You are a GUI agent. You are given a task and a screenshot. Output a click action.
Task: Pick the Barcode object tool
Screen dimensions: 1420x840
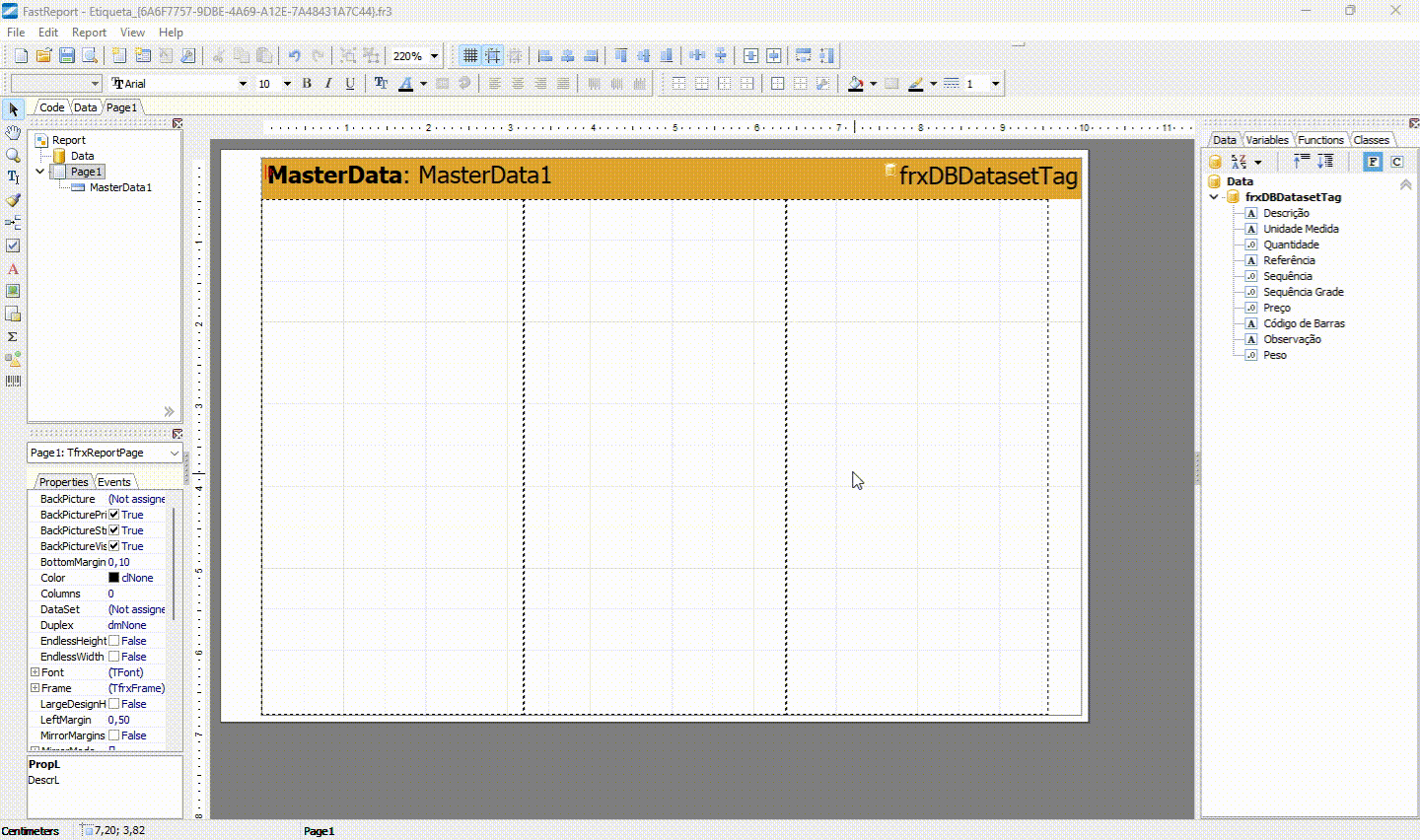(13, 381)
